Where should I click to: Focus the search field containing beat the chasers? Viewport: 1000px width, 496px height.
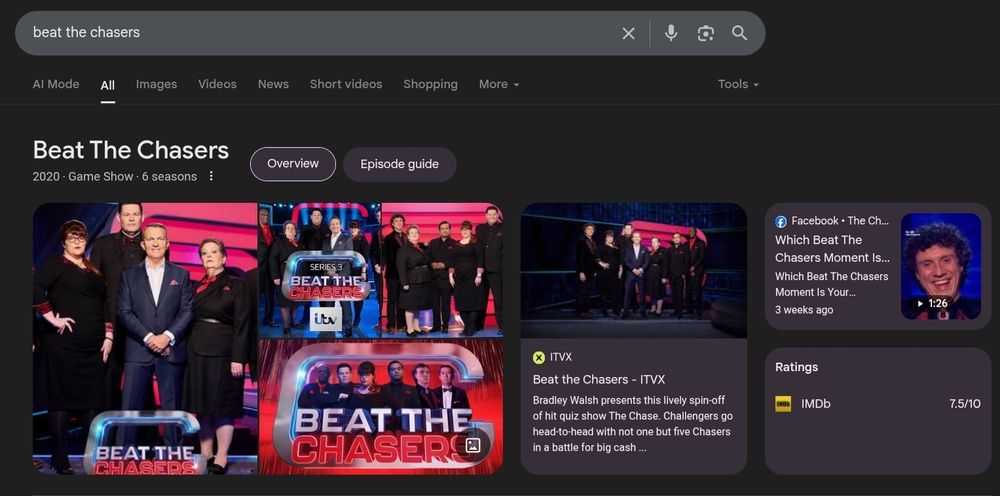pyautogui.click(x=319, y=33)
